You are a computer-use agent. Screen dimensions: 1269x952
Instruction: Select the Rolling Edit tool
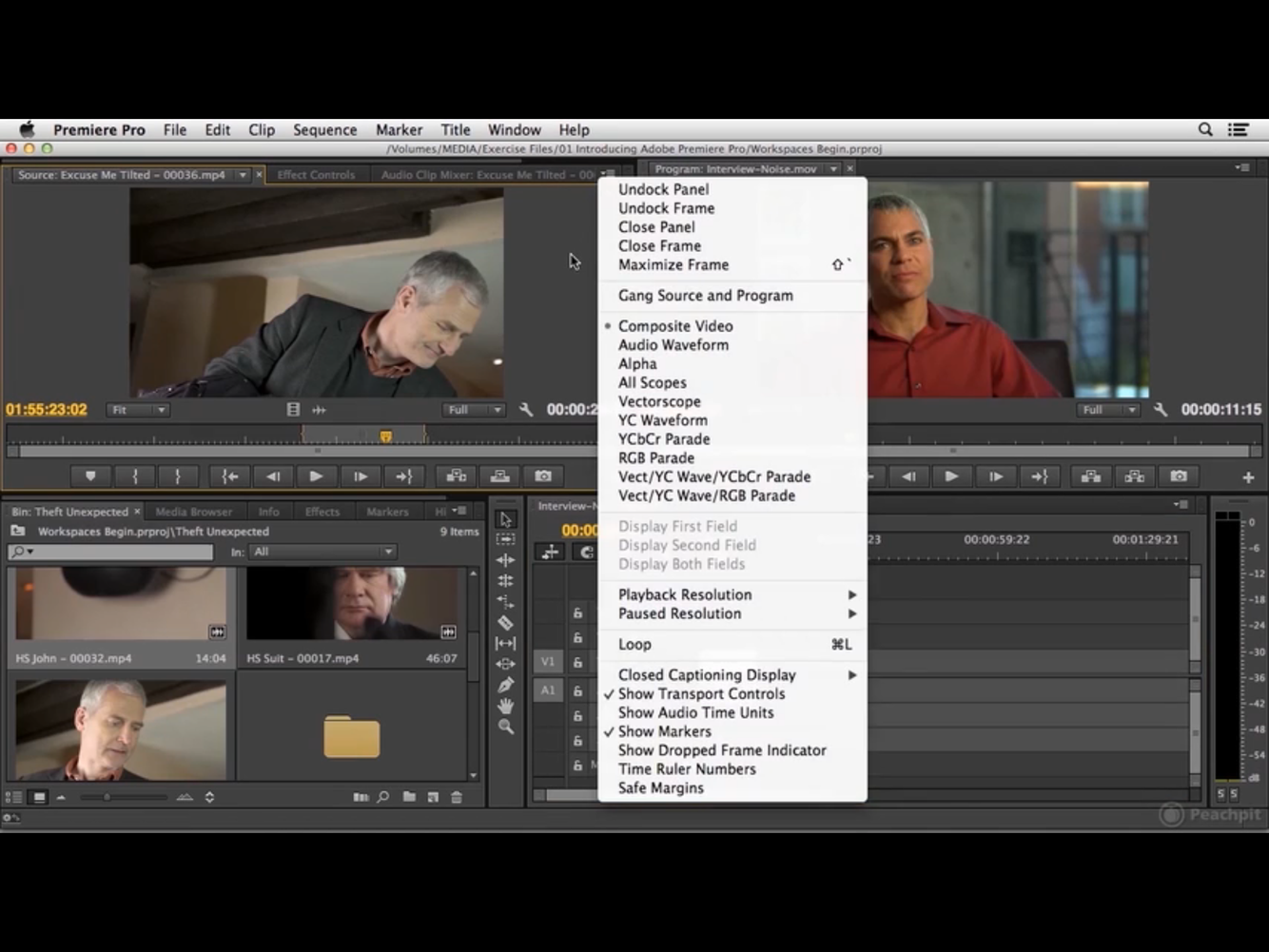pyautogui.click(x=505, y=581)
